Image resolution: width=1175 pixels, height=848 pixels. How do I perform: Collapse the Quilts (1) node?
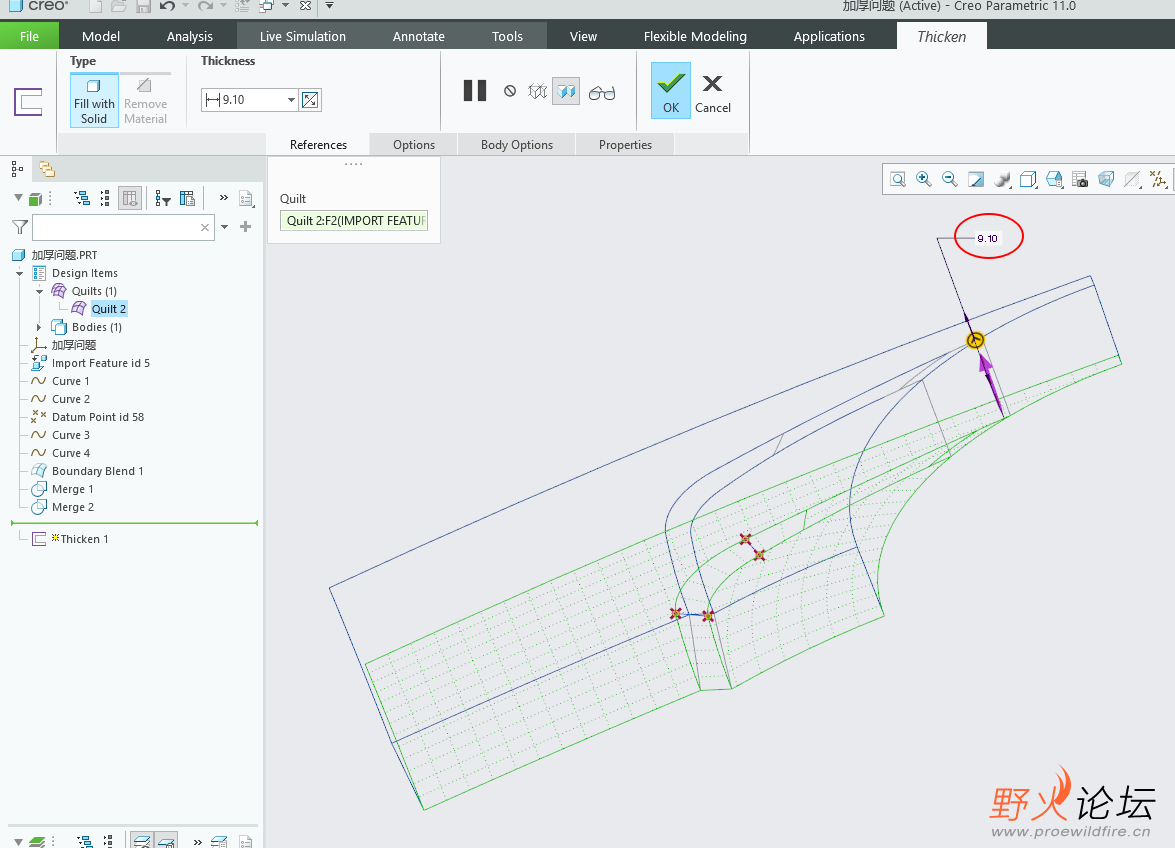click(40, 291)
